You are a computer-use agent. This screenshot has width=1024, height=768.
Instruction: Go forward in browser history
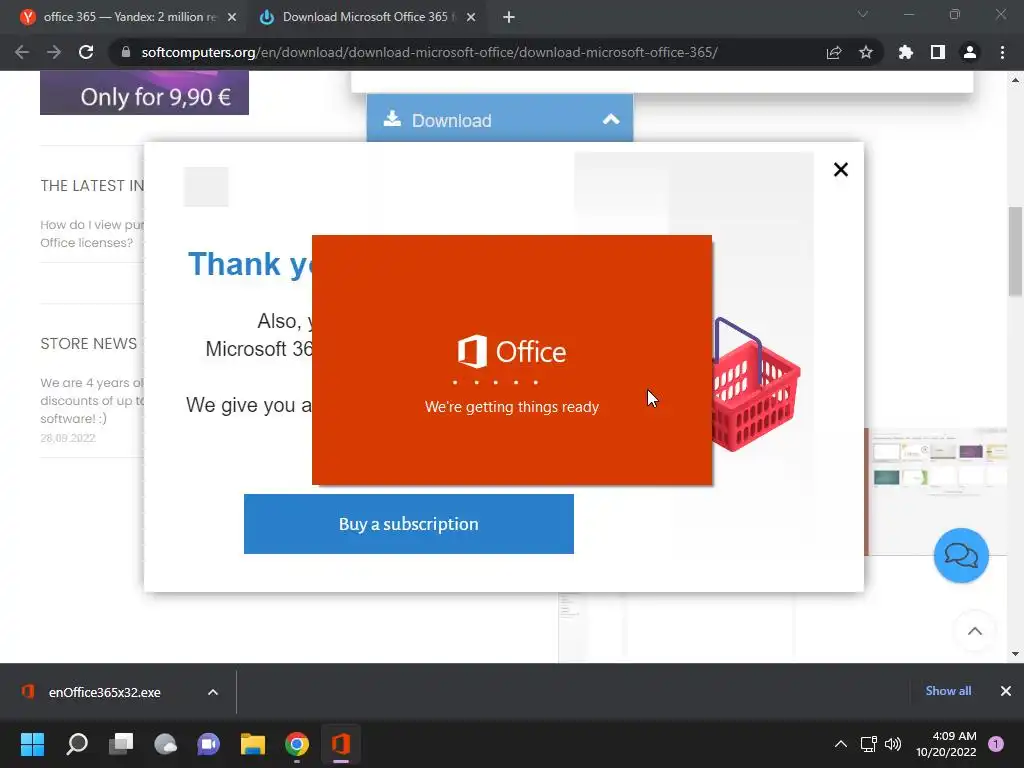(54, 52)
